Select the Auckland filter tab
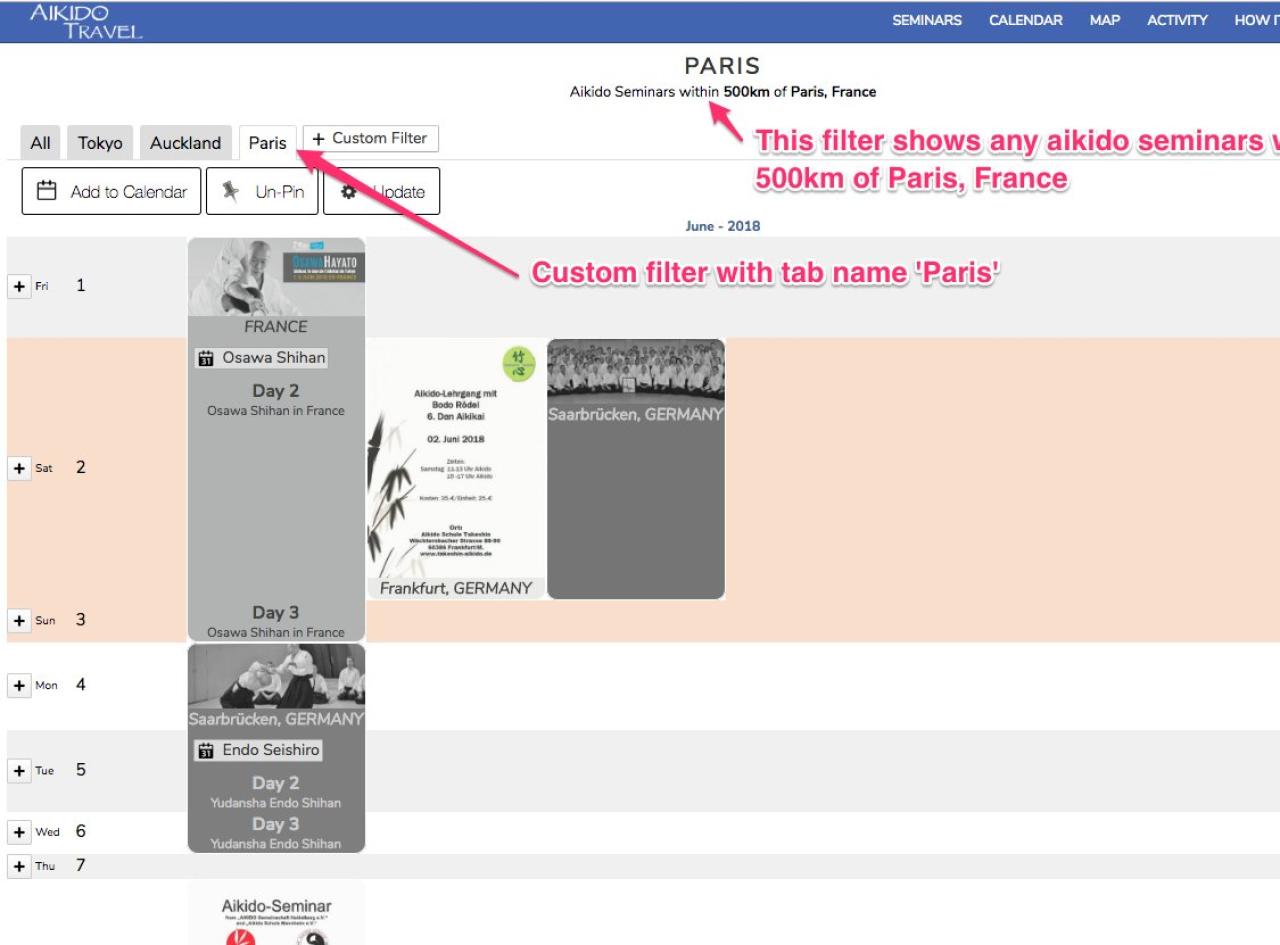Screen dimensions: 1280x945 coord(185,143)
